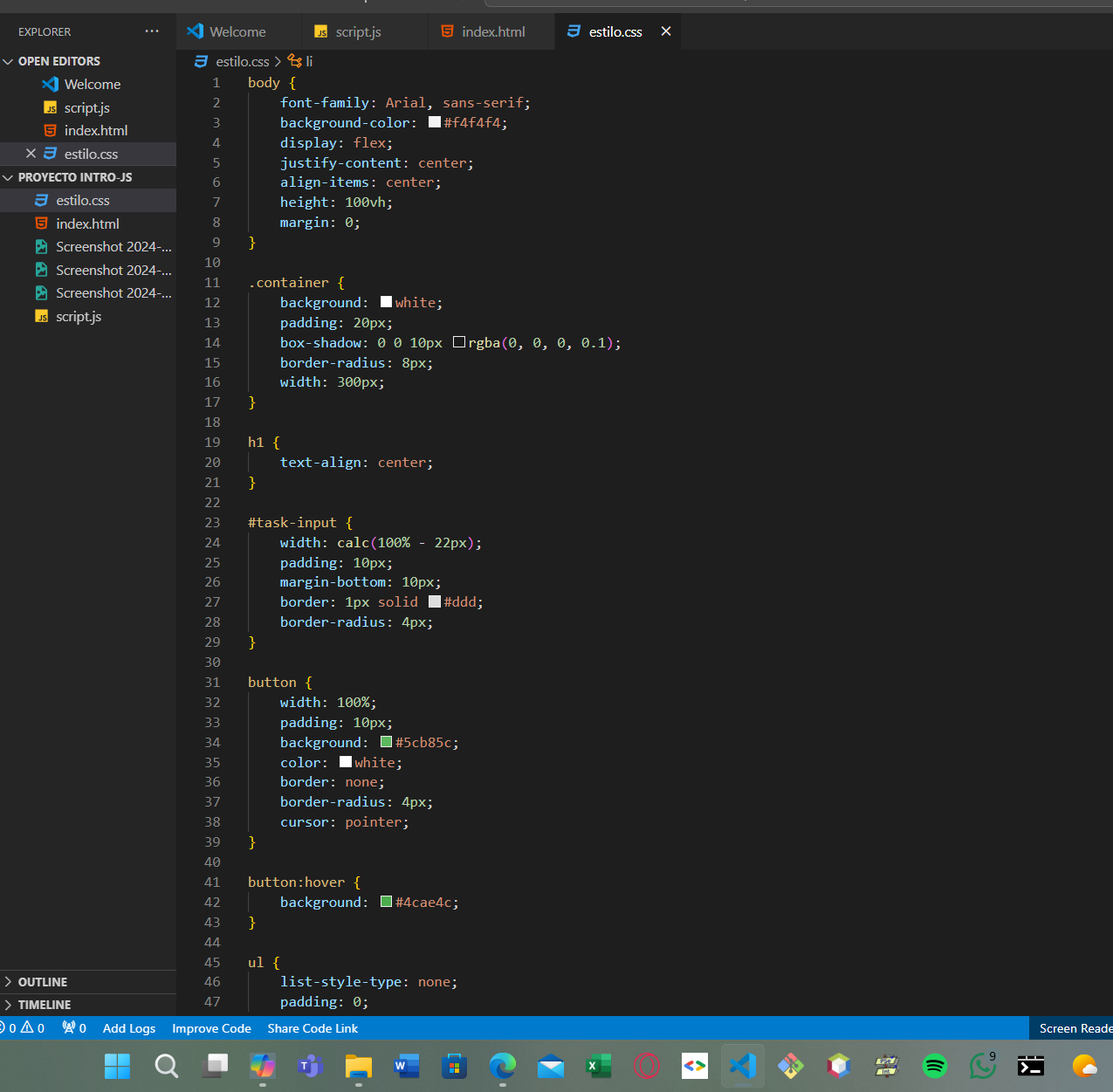This screenshot has width=1113, height=1092.
Task: Expand the Outline panel
Action: [42, 982]
